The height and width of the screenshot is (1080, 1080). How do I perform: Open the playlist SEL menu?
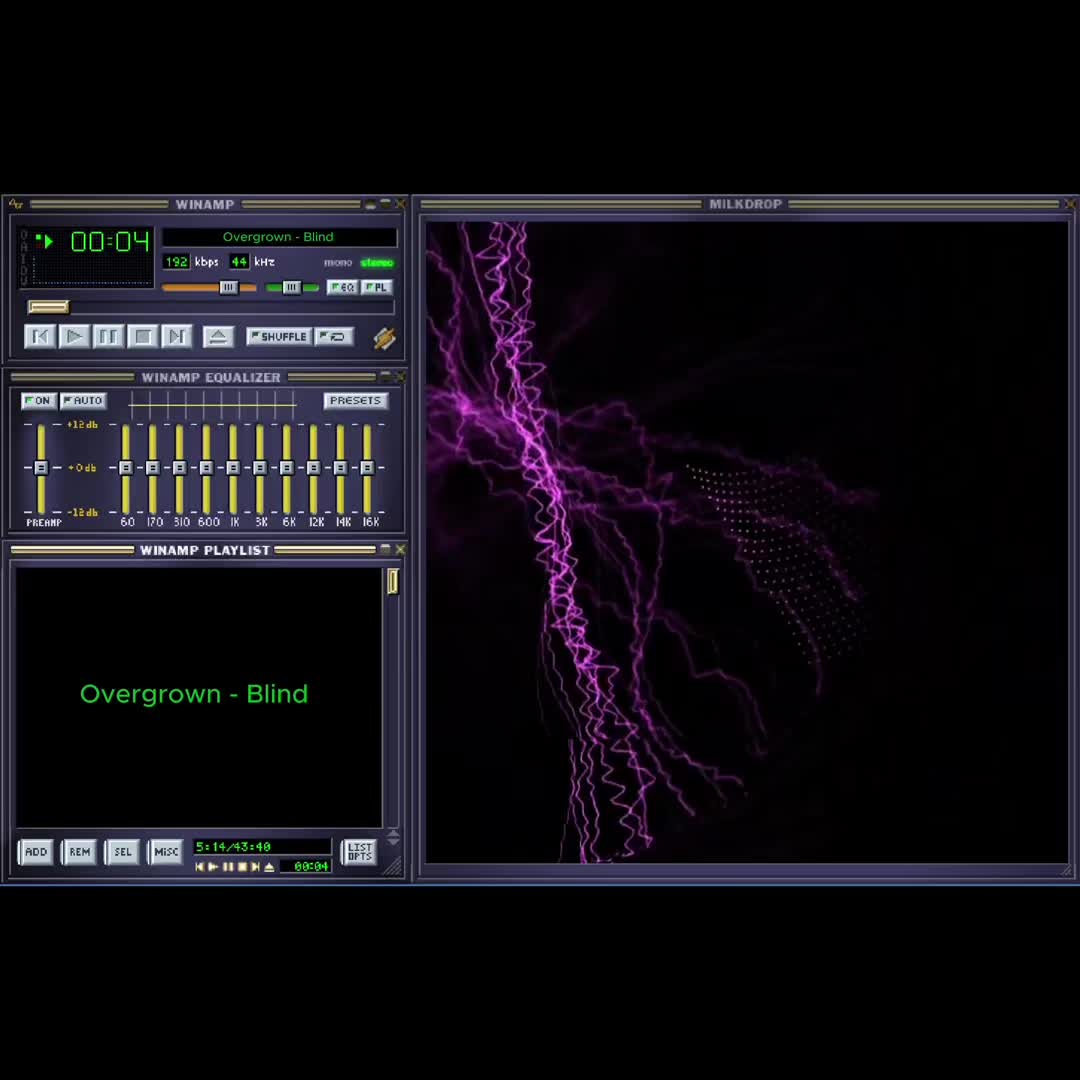[x=123, y=852]
